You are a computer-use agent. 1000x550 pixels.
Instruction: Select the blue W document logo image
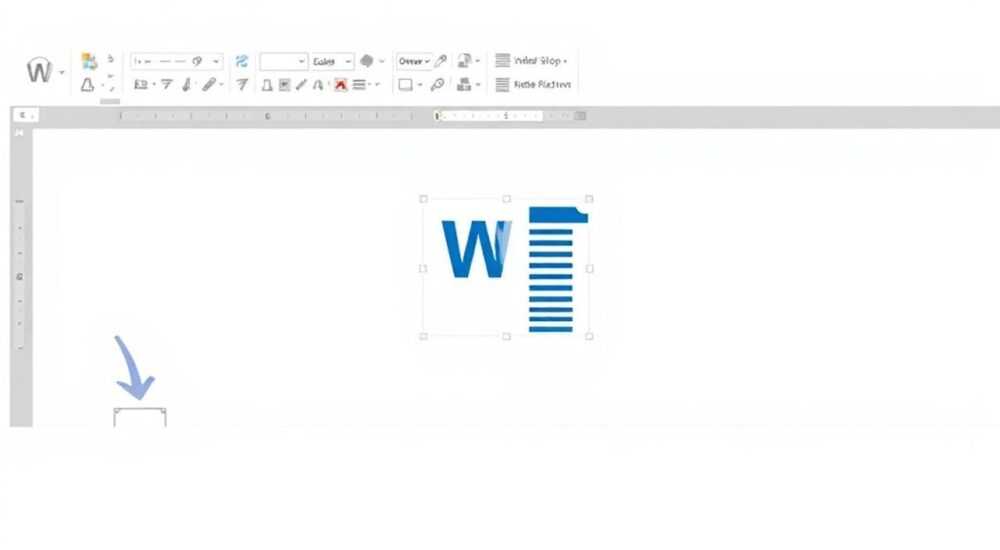[506, 268]
